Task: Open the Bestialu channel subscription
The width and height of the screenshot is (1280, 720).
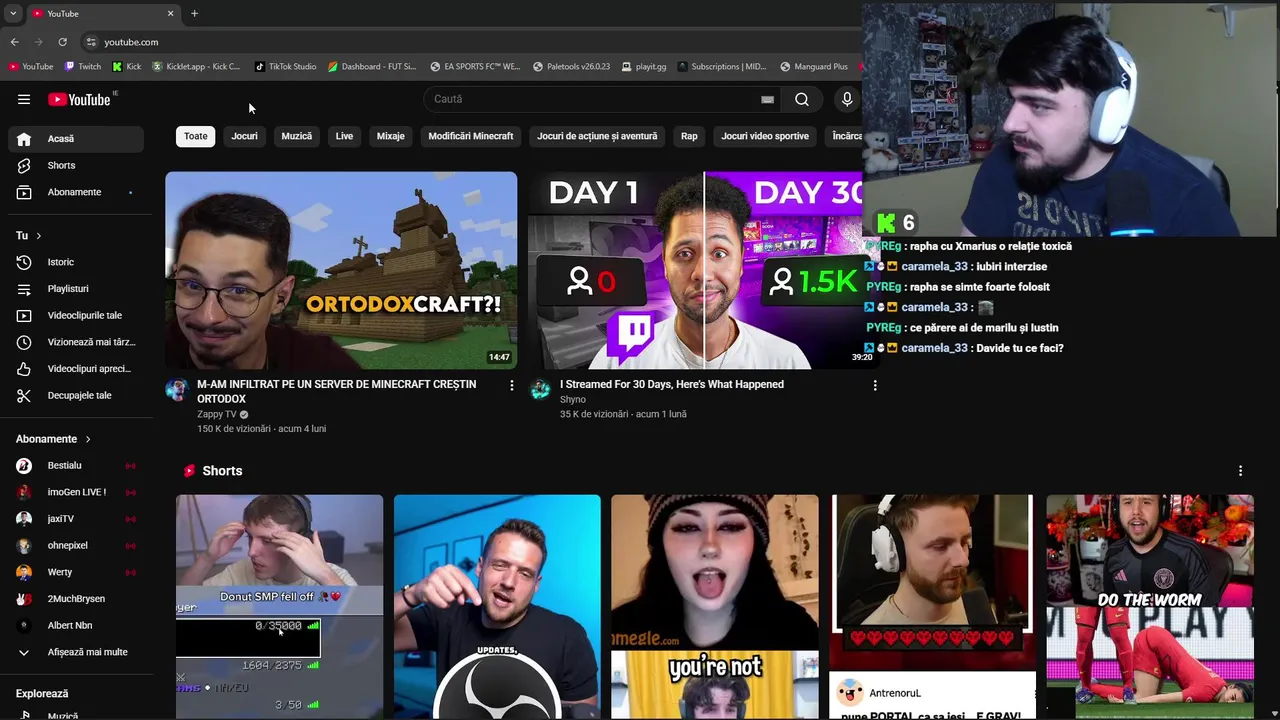Action: pyautogui.click(x=76, y=466)
